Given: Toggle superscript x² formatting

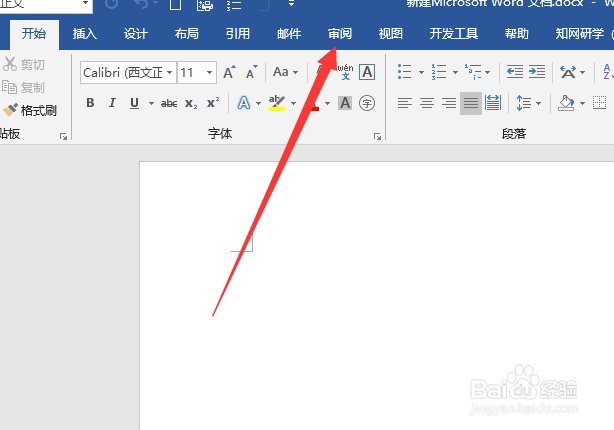Looking at the screenshot, I should pos(213,103).
